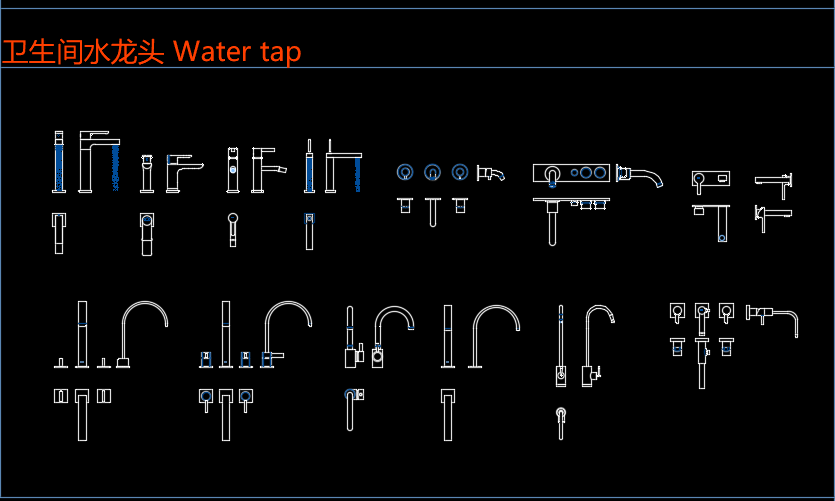Select the fourth large gooseneck spout side view
This screenshot has width=835, height=501.
tap(494, 336)
